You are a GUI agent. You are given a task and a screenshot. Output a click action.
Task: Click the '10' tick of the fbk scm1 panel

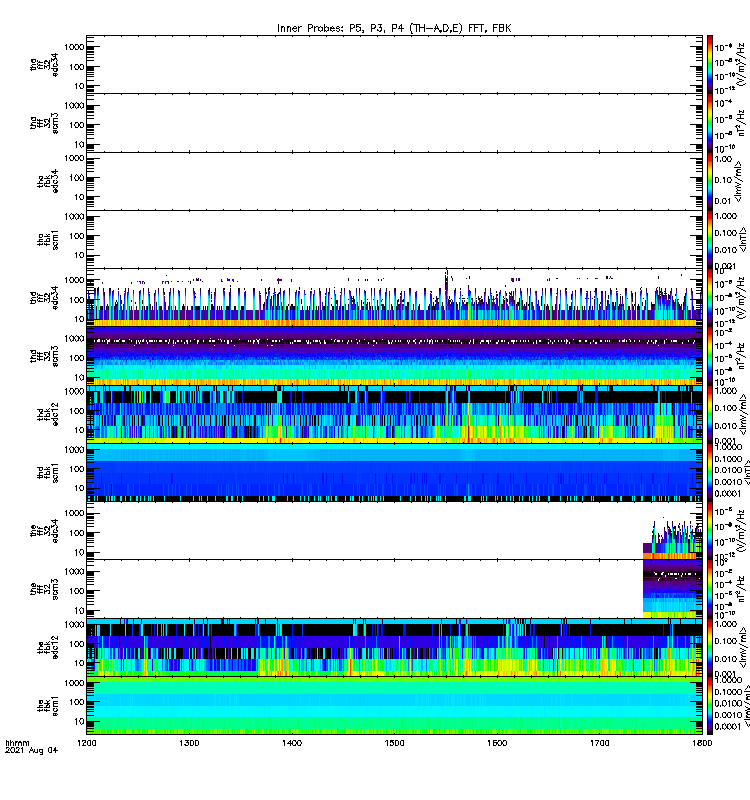tap(79, 721)
